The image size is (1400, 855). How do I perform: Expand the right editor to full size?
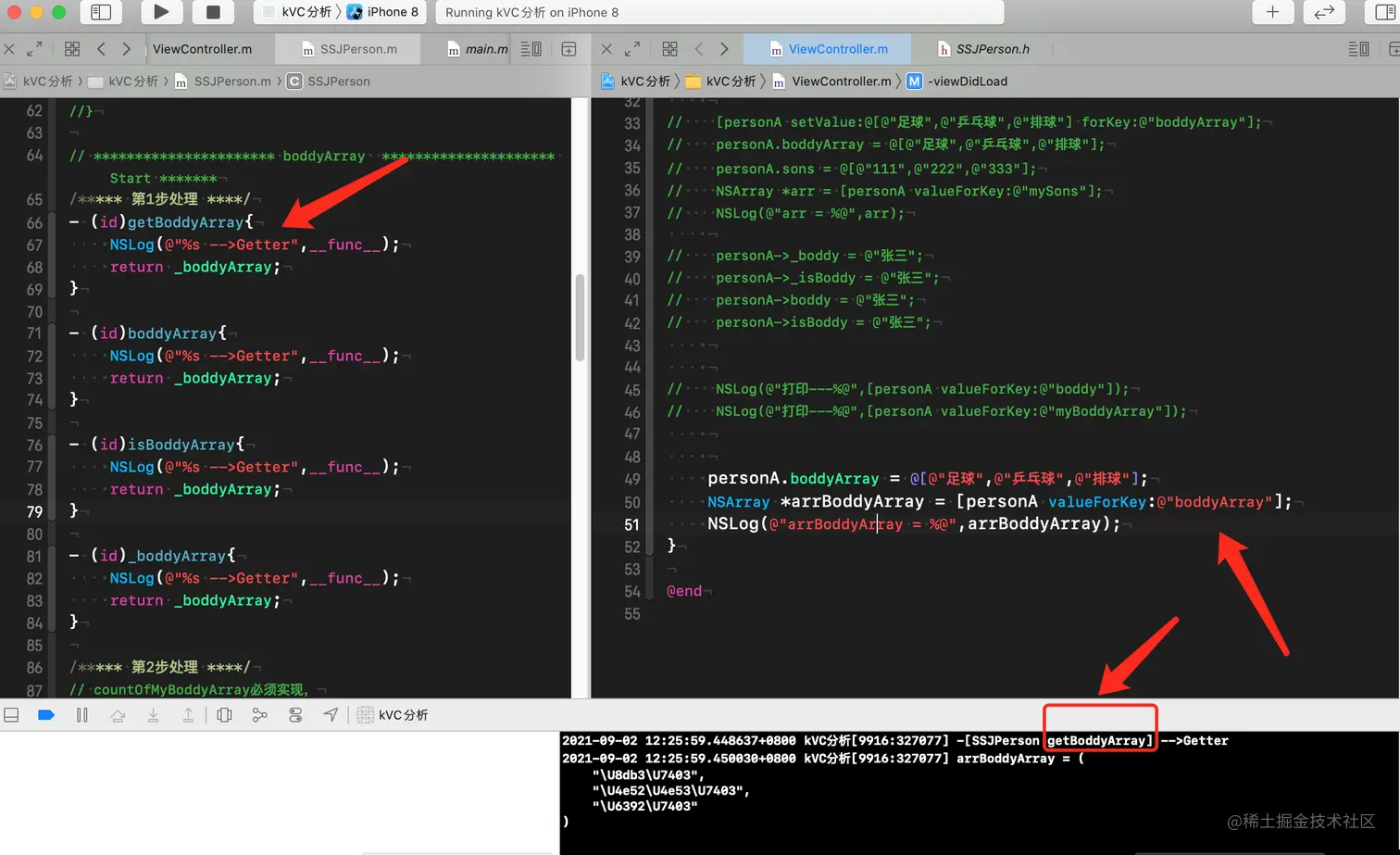(x=632, y=49)
